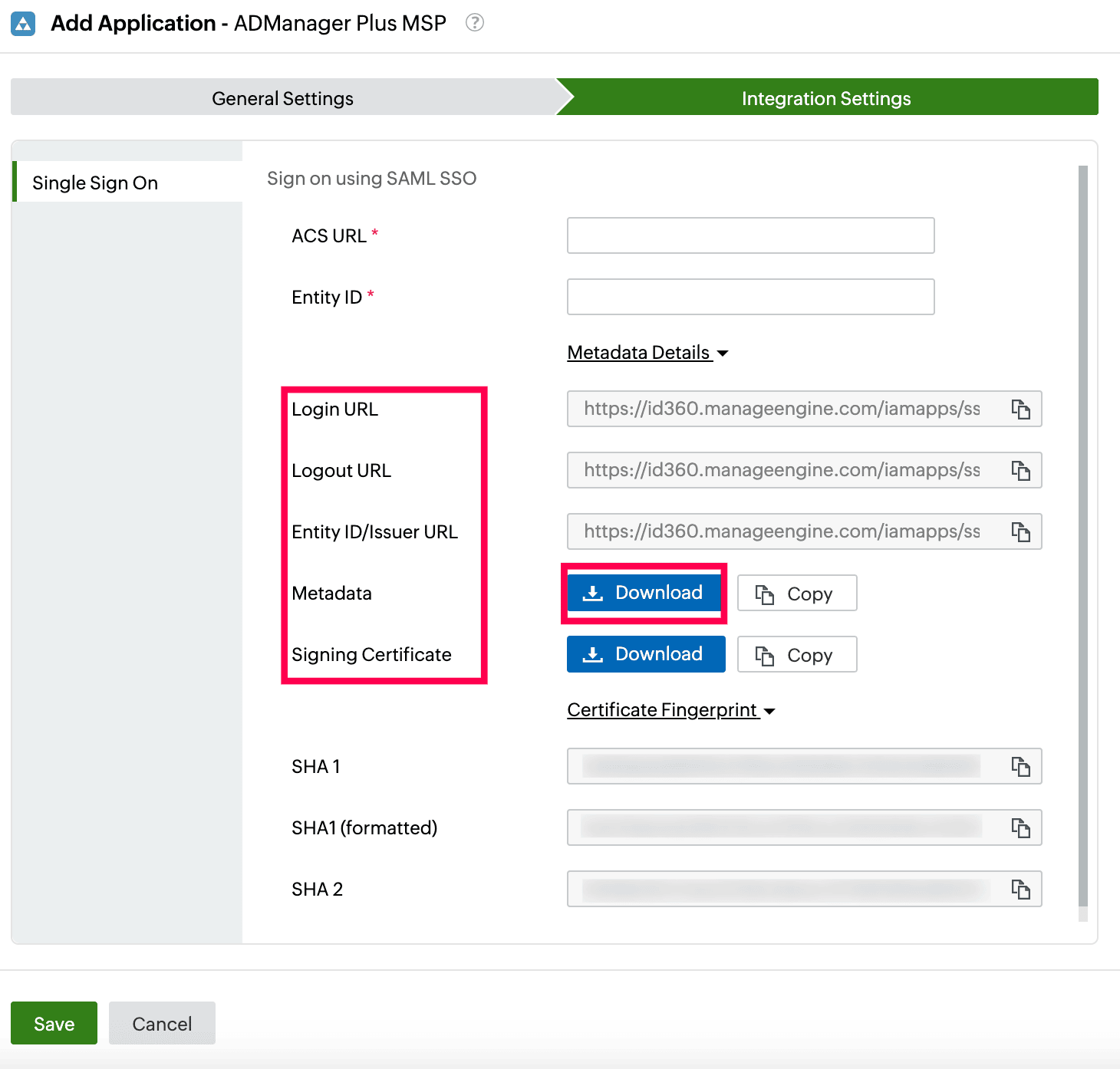Copy the Login URL value
Image resolution: width=1120 pixels, height=1069 pixels.
tap(1021, 409)
